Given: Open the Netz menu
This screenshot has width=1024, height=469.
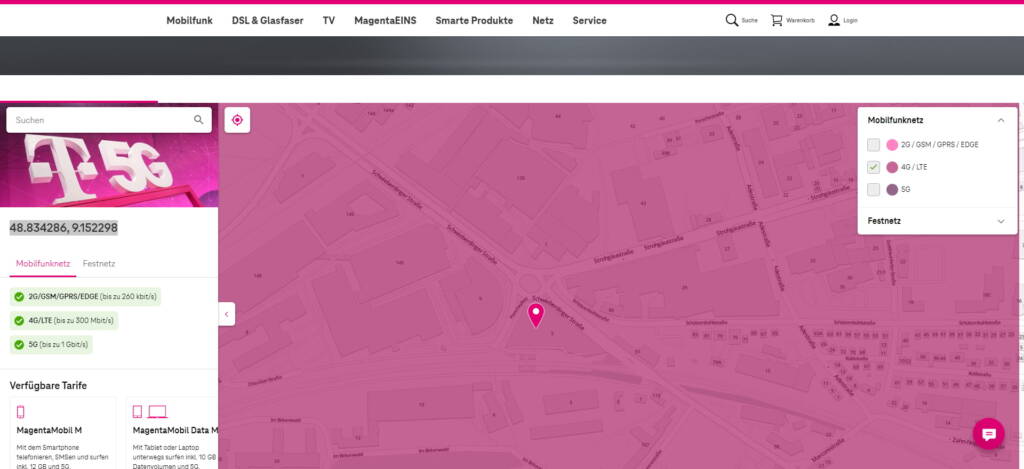Looking at the screenshot, I should pos(543,20).
